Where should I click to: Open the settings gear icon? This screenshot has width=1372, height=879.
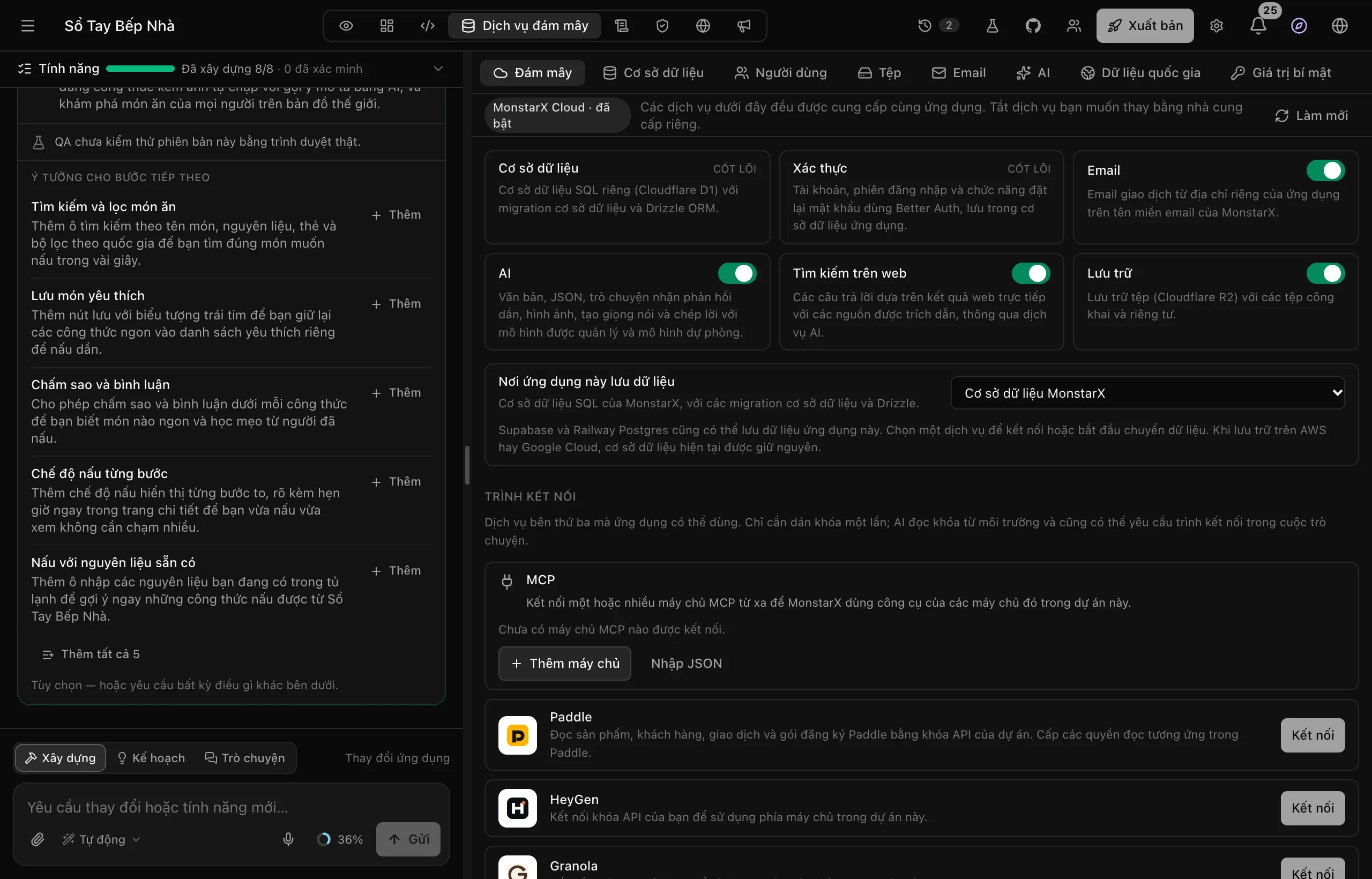tap(1217, 26)
